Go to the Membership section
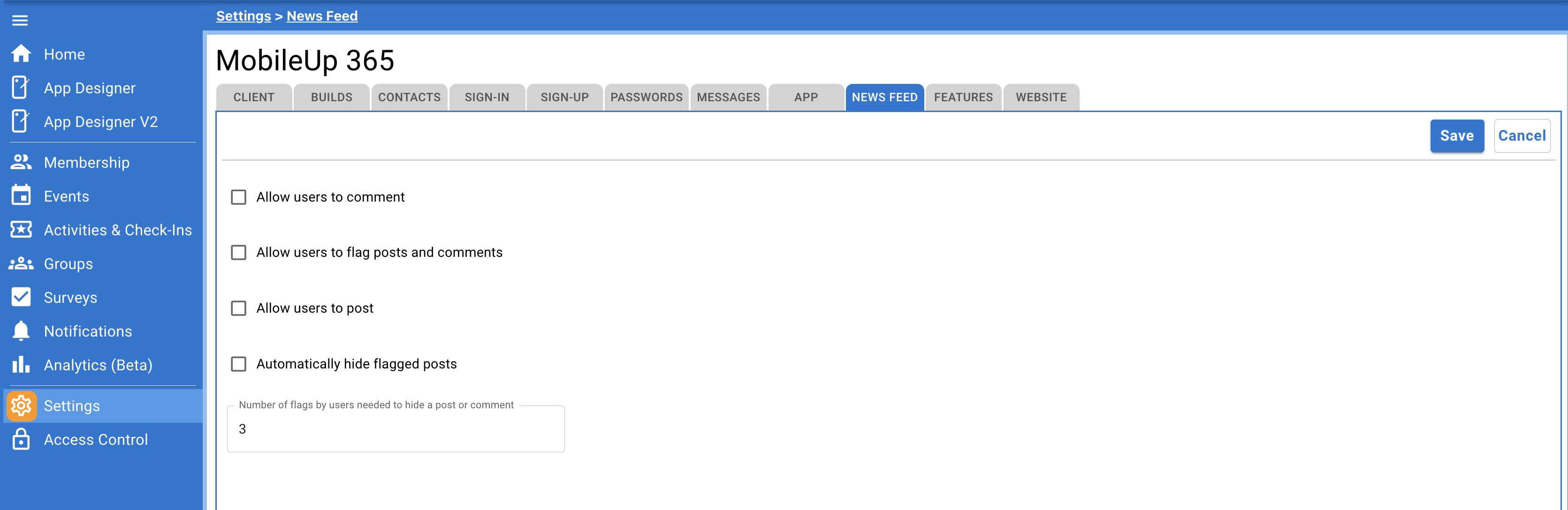 pos(86,162)
